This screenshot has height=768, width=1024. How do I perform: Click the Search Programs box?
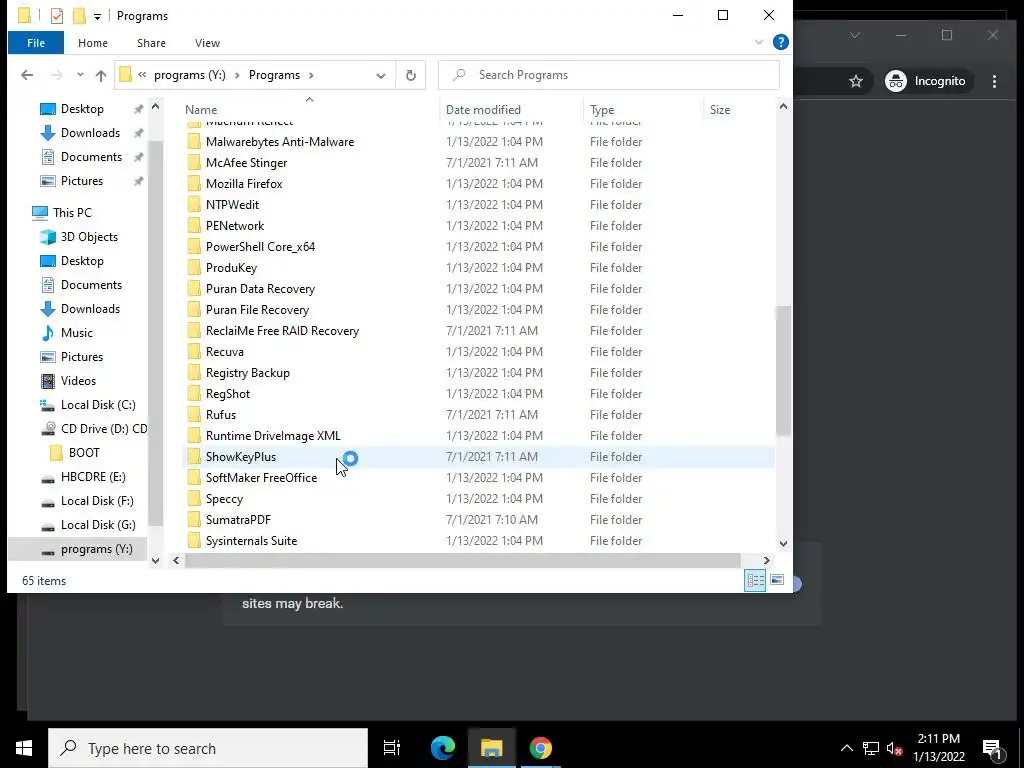tap(609, 75)
